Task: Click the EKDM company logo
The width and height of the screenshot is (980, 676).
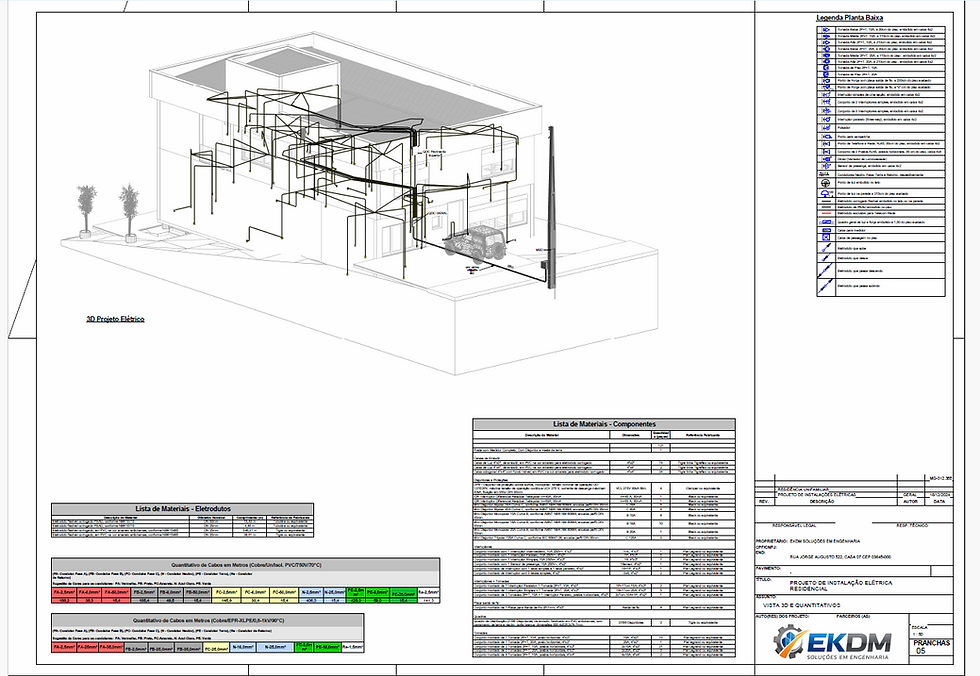Action: [831, 644]
